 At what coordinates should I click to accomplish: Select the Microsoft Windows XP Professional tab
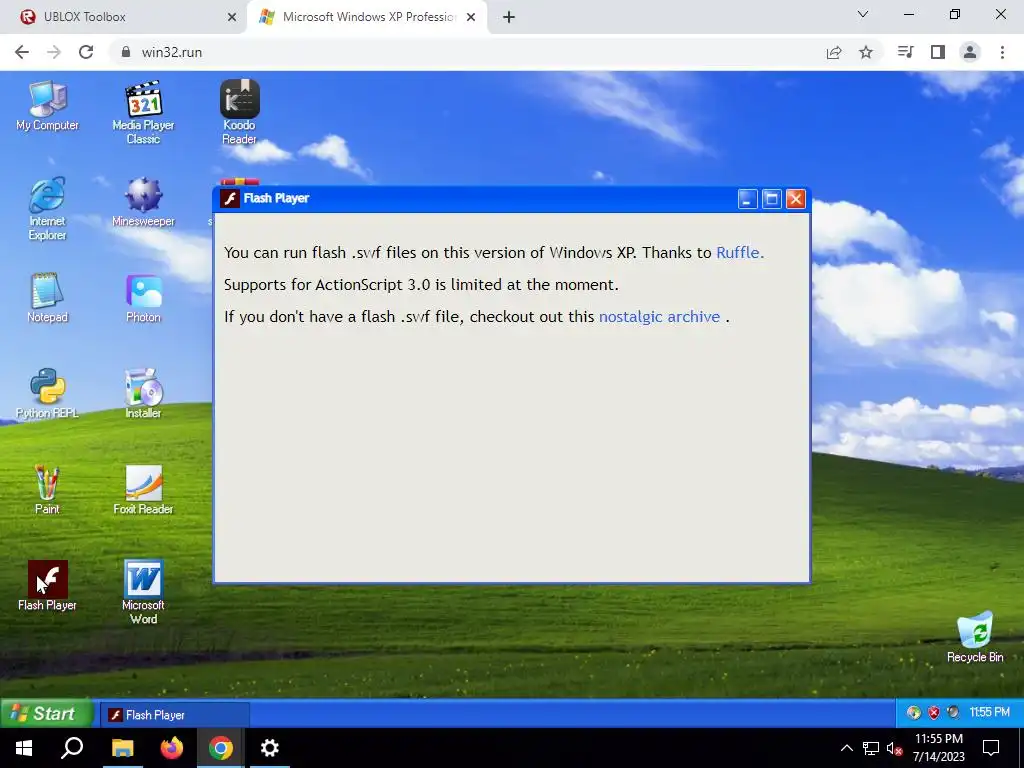pyautogui.click(x=367, y=17)
